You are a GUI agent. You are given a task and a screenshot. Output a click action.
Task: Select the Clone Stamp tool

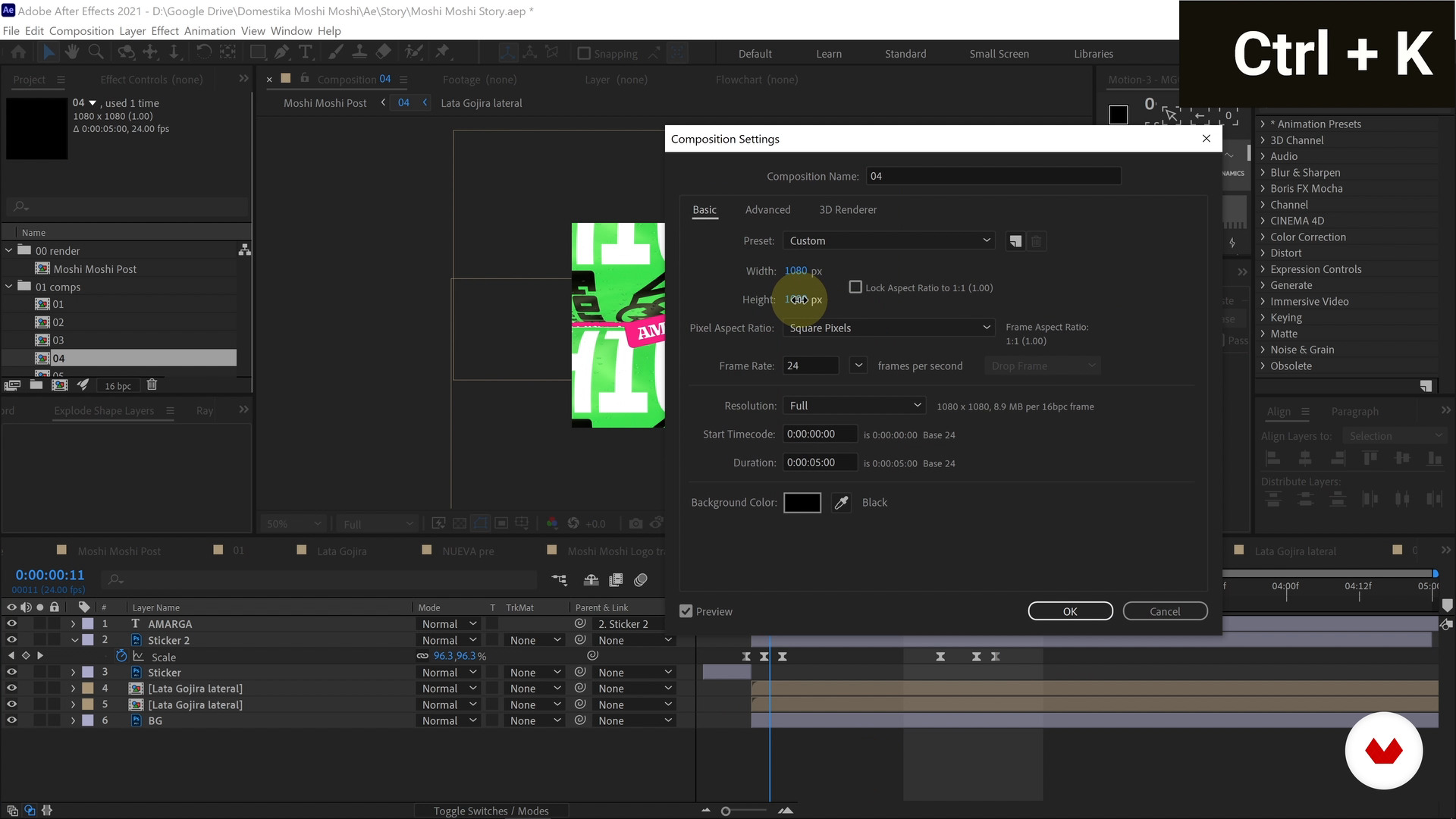click(x=359, y=52)
